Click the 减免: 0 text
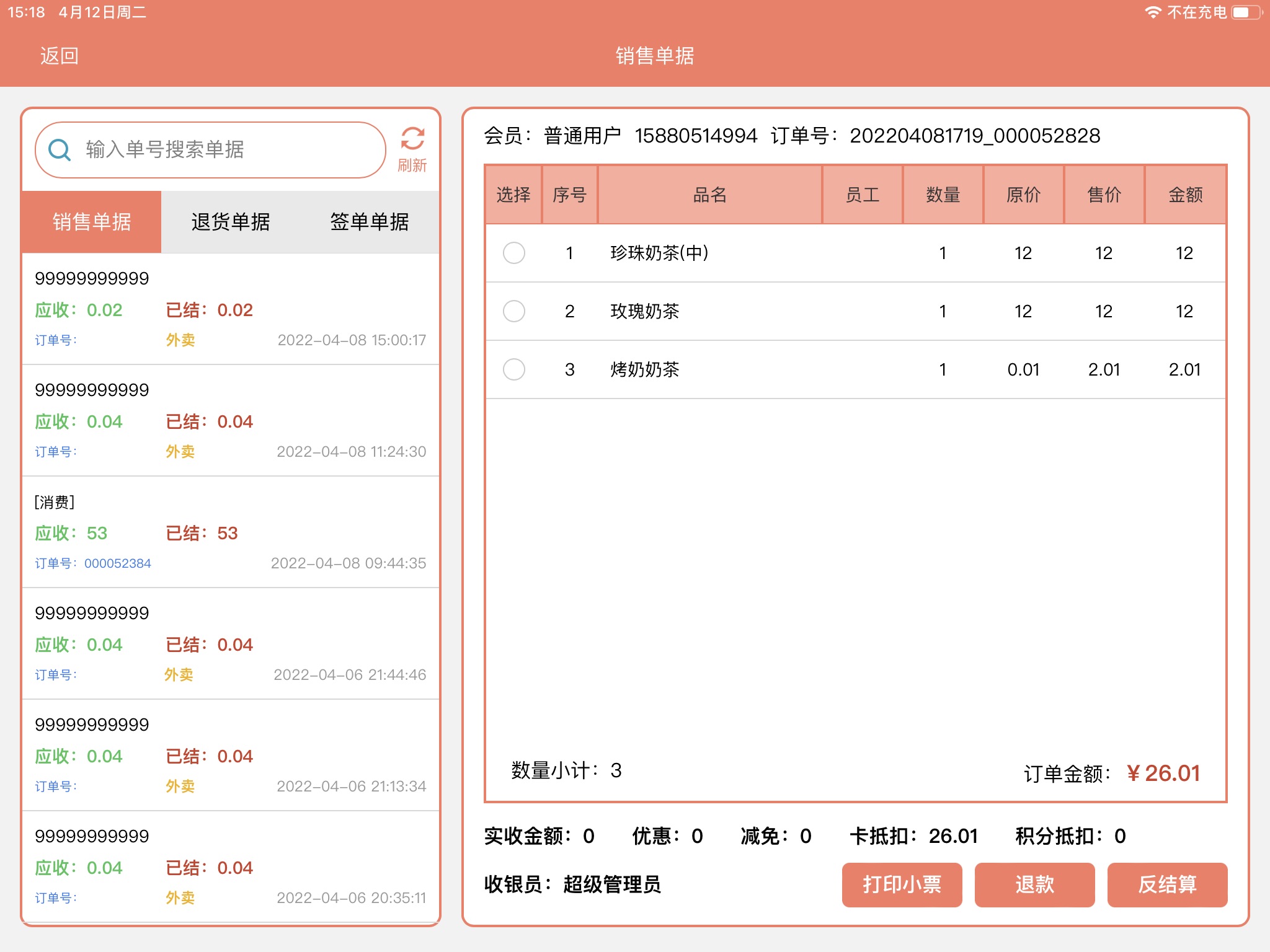The height and width of the screenshot is (952, 1270). [776, 836]
